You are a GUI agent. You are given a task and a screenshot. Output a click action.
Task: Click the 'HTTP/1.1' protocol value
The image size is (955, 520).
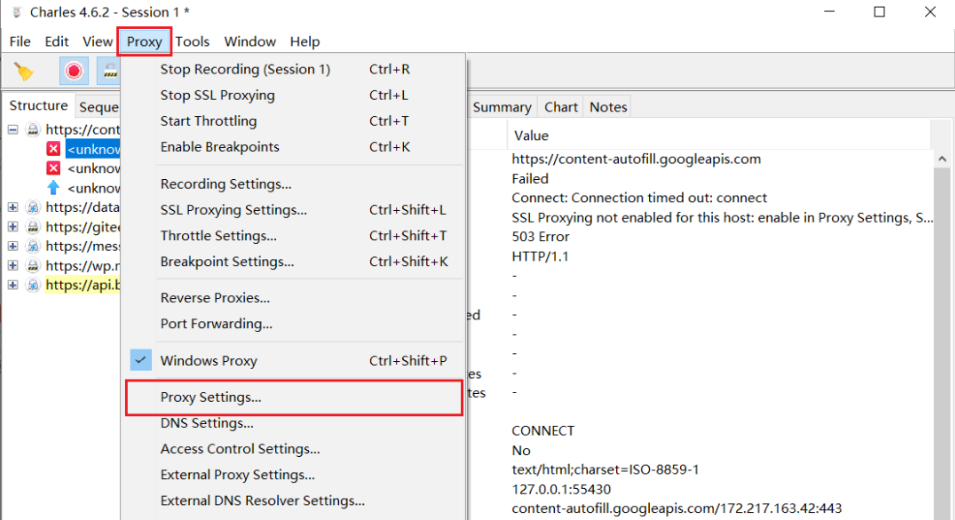click(x=540, y=256)
